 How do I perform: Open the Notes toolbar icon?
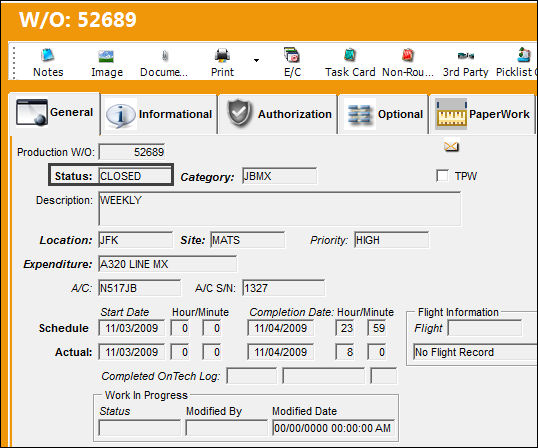coord(48,55)
